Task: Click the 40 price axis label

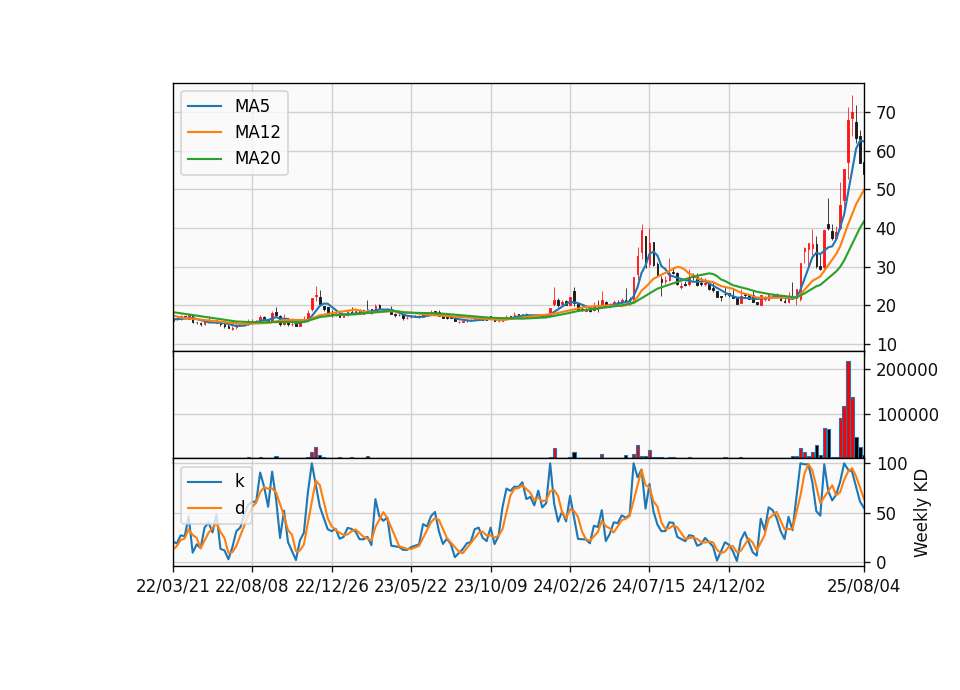Action: click(x=886, y=229)
